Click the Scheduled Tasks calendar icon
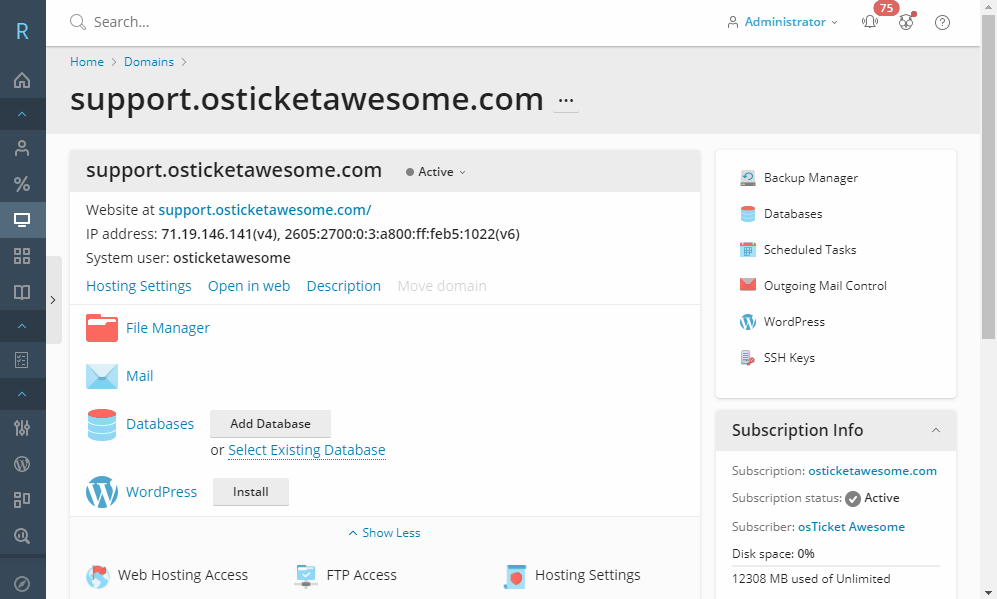This screenshot has height=599, width=997. coord(748,250)
